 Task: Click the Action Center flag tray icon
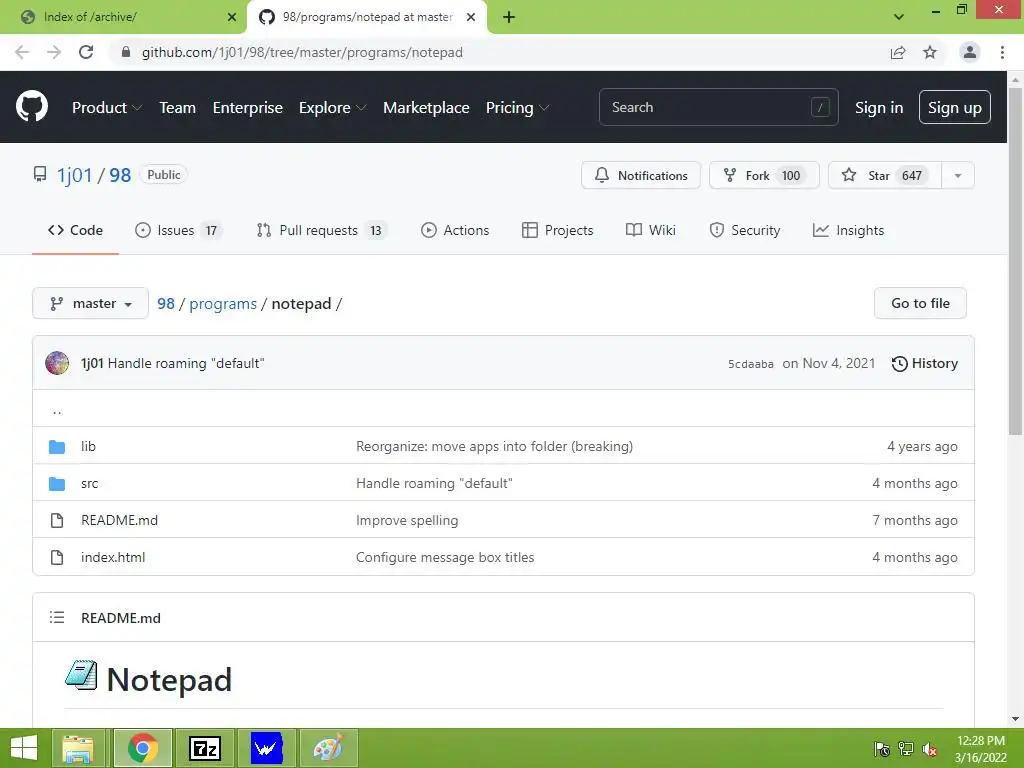882,749
